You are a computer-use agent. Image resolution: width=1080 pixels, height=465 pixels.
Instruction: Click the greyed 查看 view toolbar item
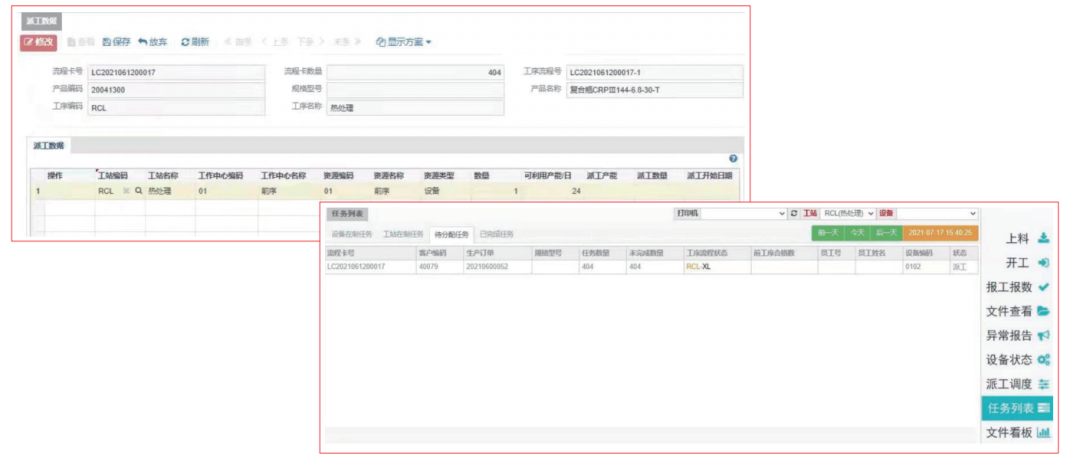click(x=81, y=42)
